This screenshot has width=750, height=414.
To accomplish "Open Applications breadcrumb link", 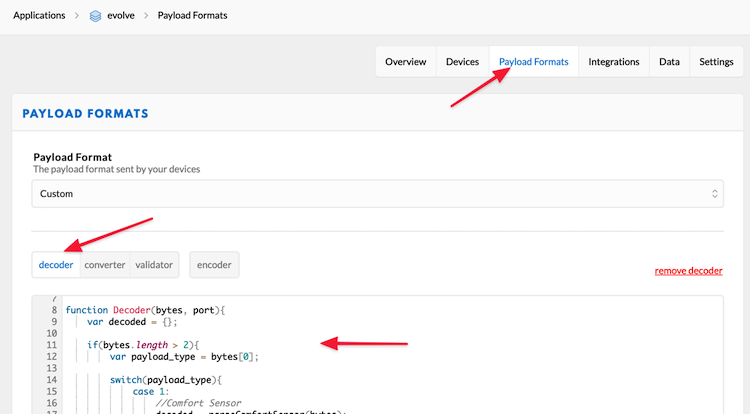I will [39, 15].
